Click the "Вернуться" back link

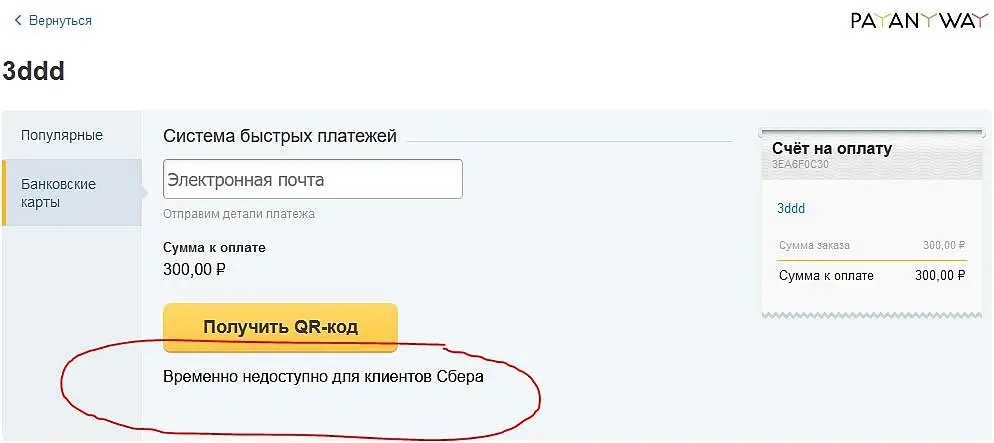pos(61,20)
